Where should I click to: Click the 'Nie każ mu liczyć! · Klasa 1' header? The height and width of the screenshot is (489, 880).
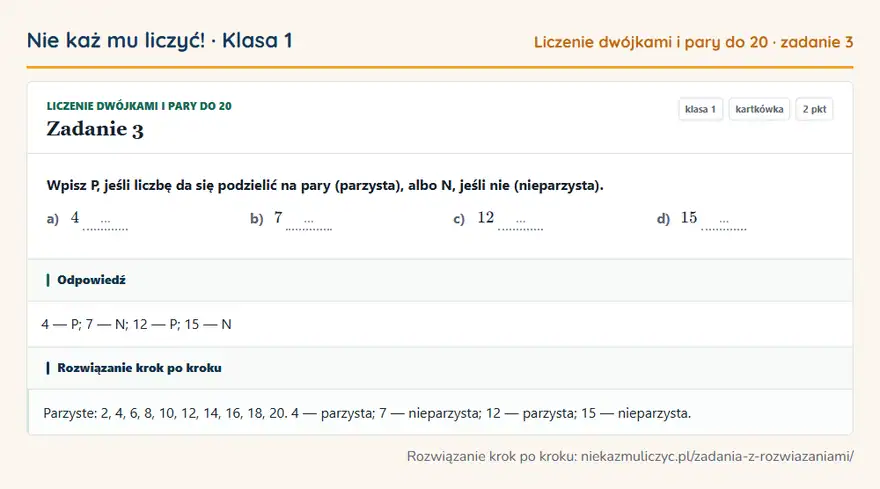click(x=159, y=40)
